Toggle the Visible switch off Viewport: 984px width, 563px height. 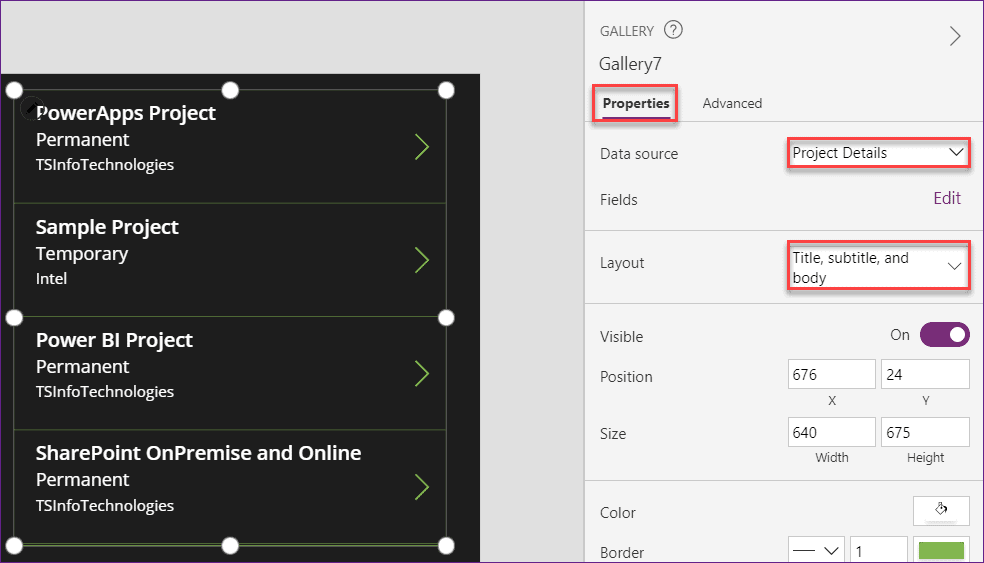(x=944, y=335)
